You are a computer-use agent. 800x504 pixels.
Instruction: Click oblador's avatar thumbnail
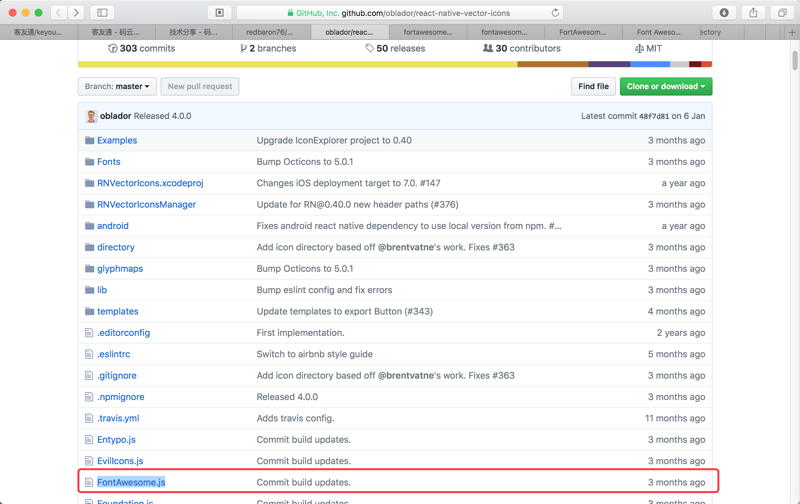tap(91, 116)
